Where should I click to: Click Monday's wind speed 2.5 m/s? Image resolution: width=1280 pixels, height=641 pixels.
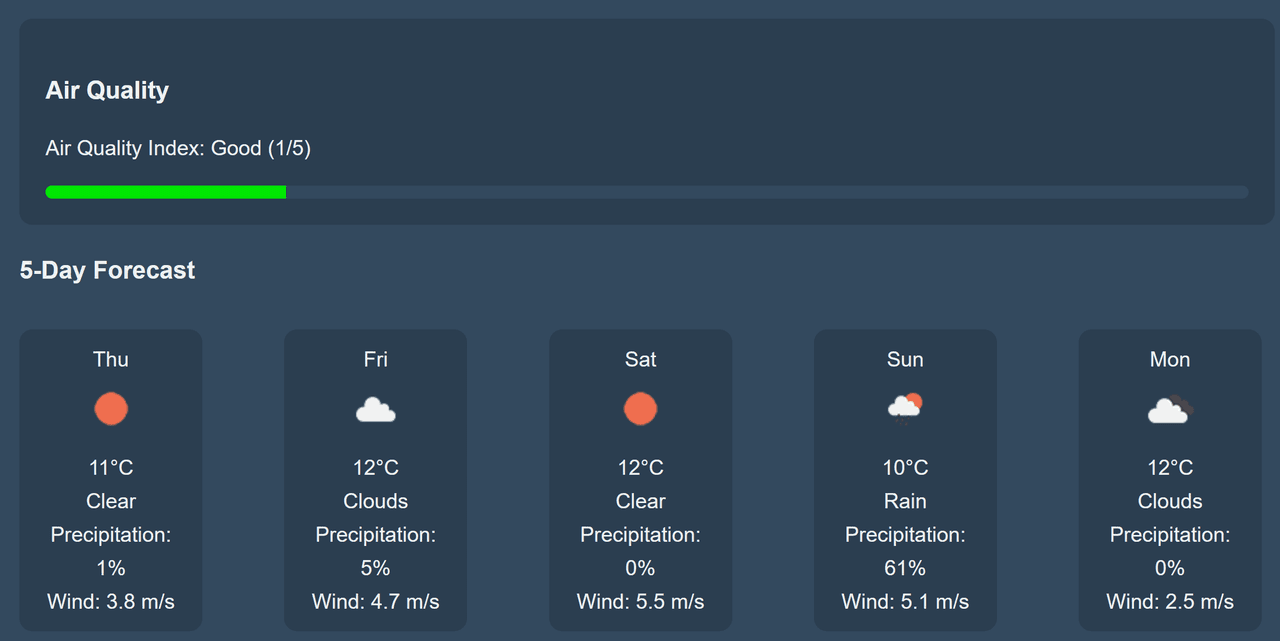click(1170, 602)
